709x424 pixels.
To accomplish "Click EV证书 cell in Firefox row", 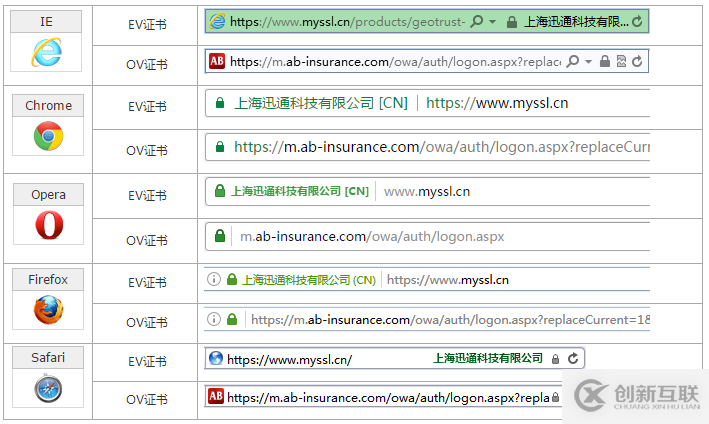I will 147,283.
